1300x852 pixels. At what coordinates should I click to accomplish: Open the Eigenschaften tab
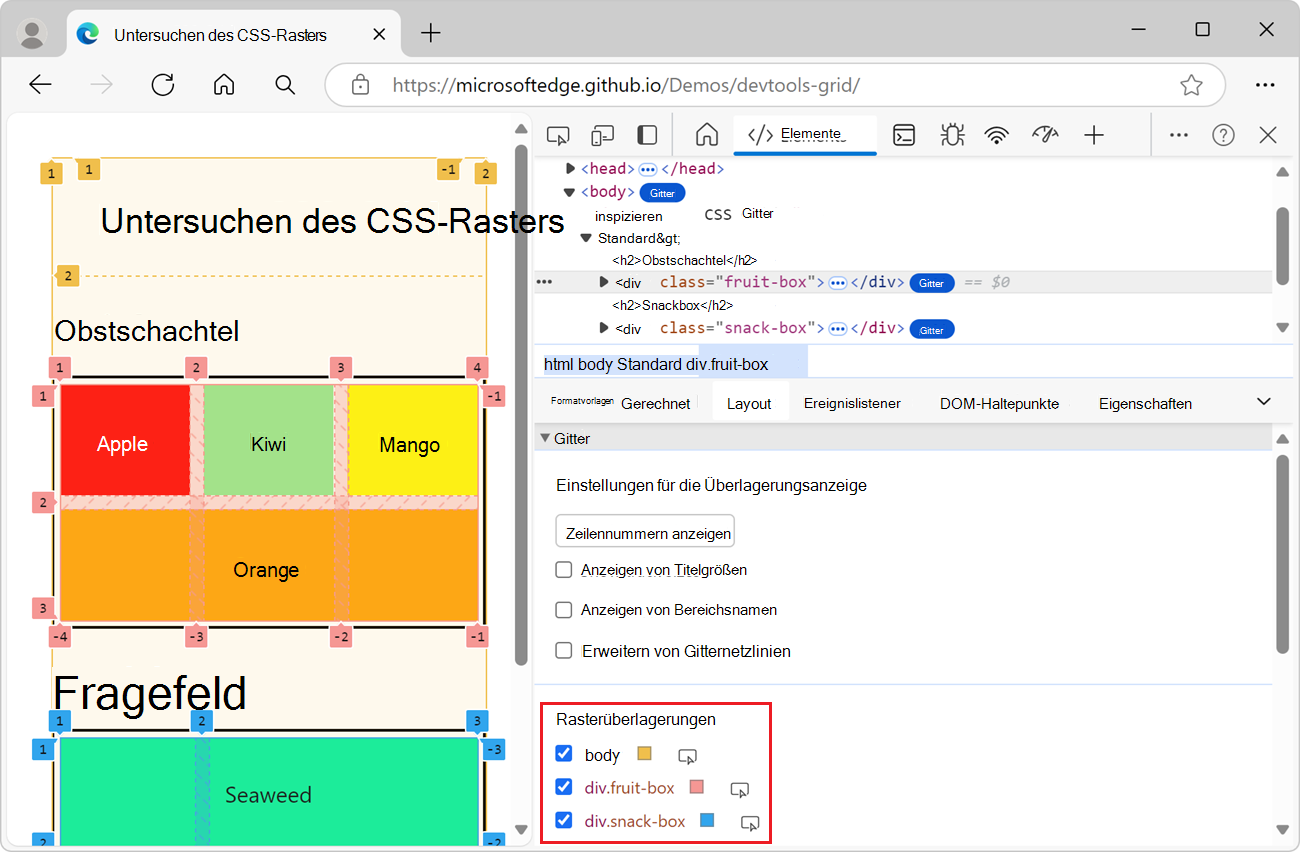pyautogui.click(x=1145, y=404)
